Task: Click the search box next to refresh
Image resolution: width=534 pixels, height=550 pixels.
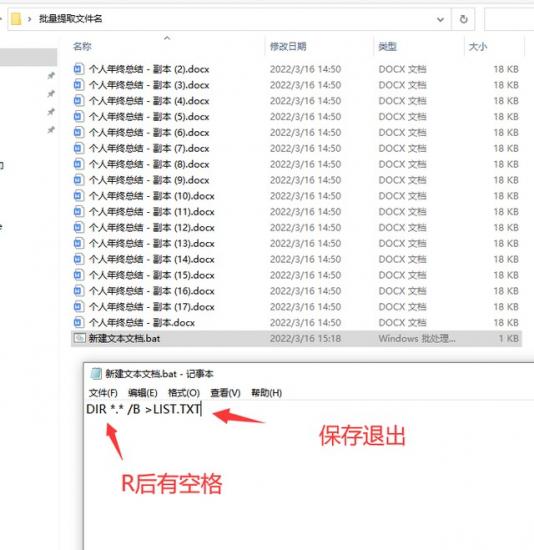Action: click(x=509, y=19)
